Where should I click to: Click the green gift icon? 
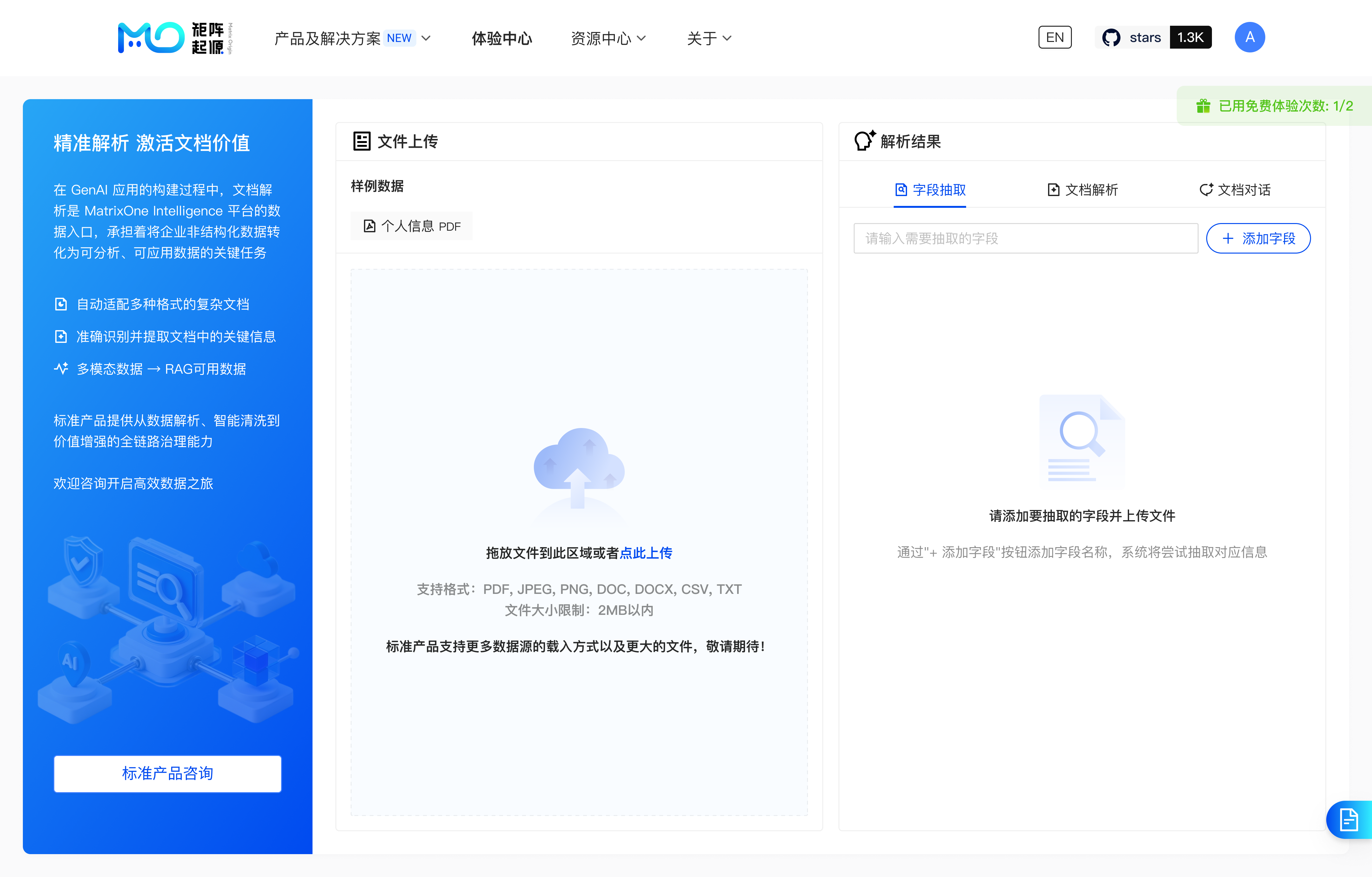1203,106
